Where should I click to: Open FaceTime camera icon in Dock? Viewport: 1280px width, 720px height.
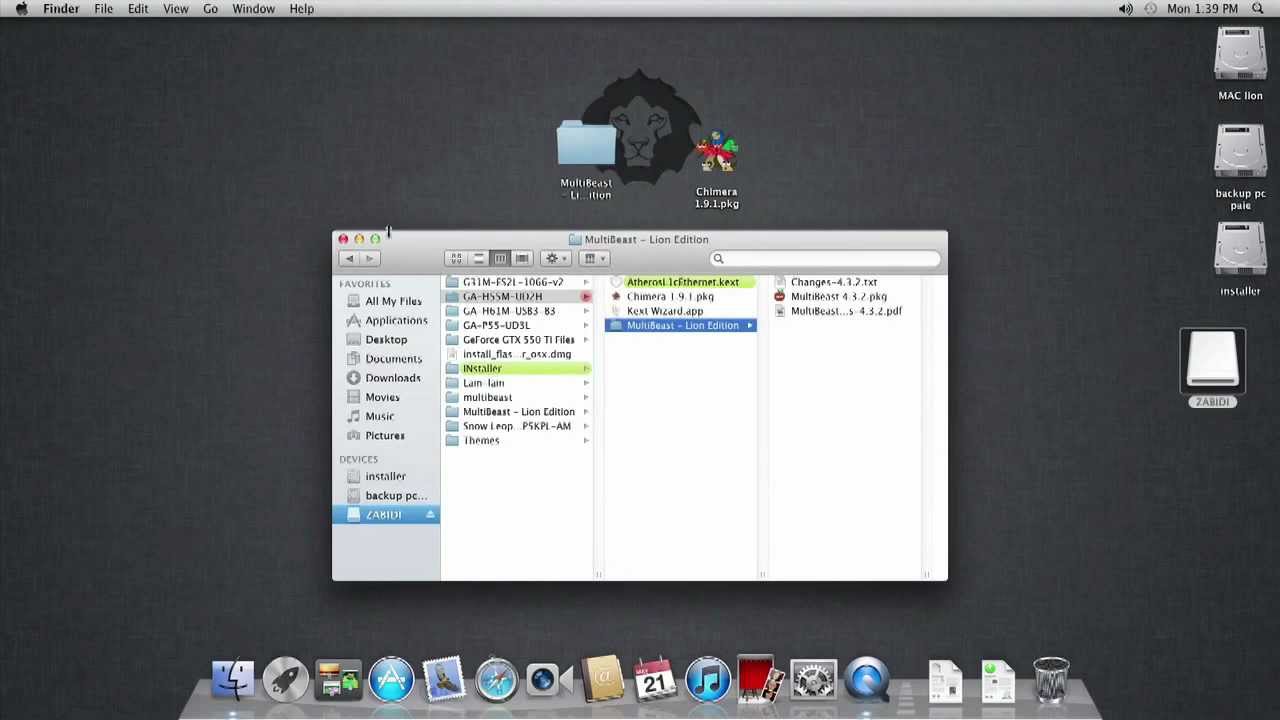pyautogui.click(x=549, y=680)
